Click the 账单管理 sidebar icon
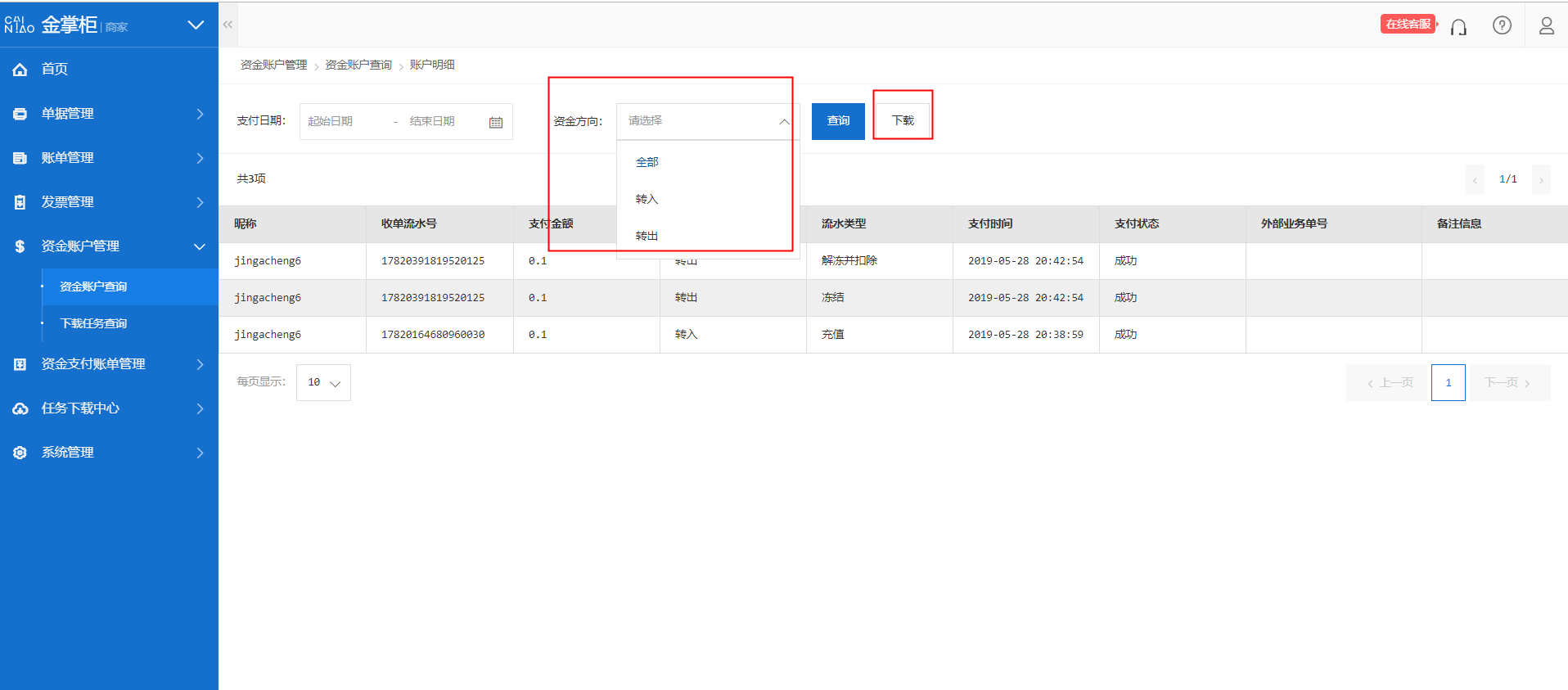This screenshot has height=690, width=1568. (x=20, y=158)
